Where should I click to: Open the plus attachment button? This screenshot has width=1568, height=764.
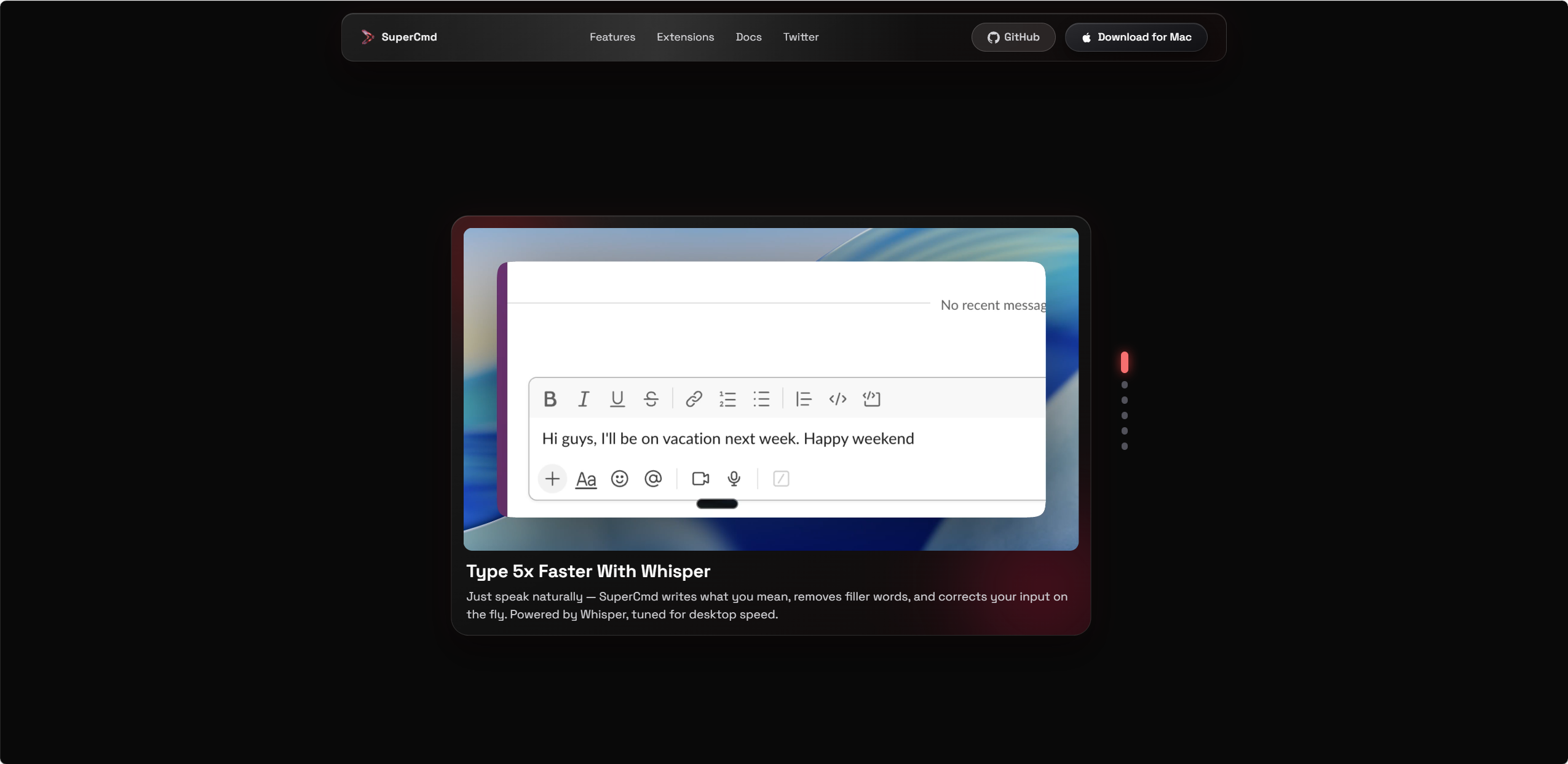(552, 479)
